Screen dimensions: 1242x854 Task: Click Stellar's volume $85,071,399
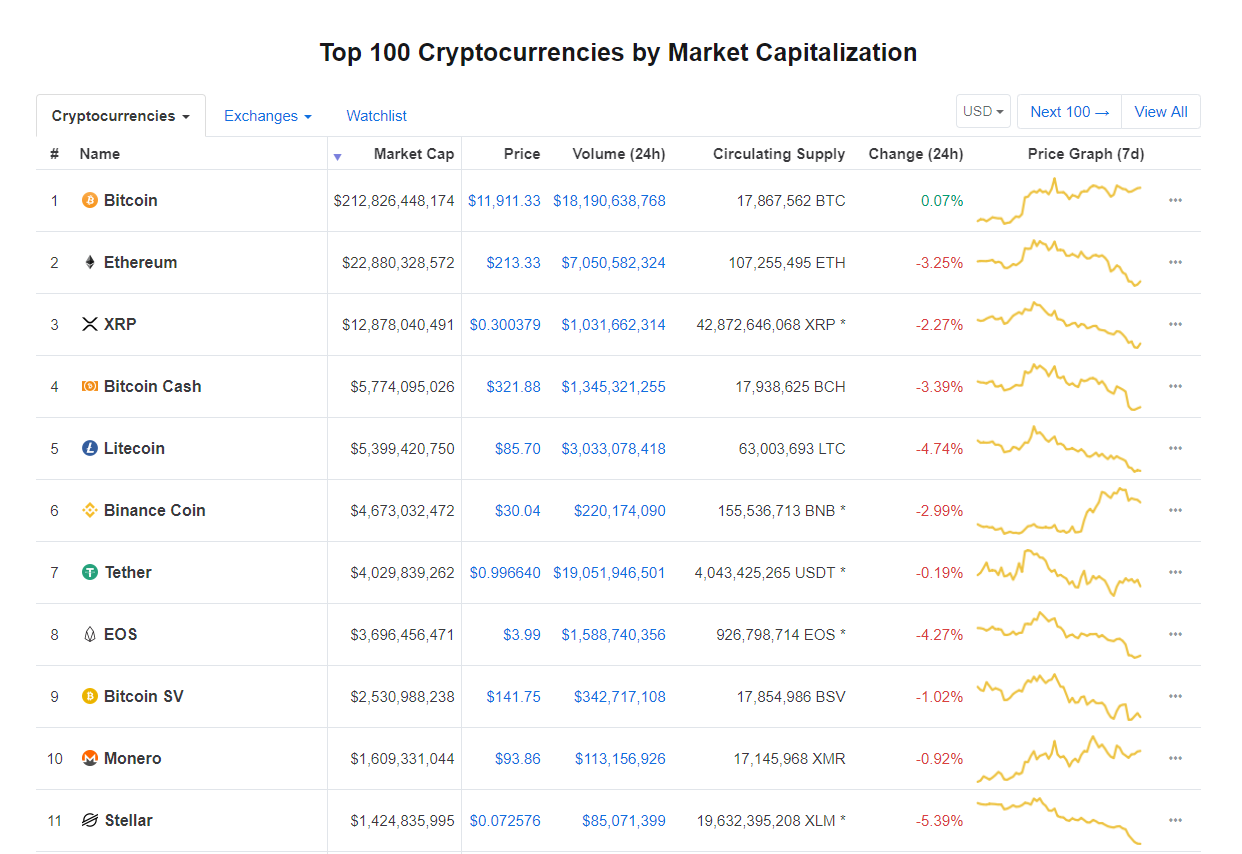[x=624, y=821]
